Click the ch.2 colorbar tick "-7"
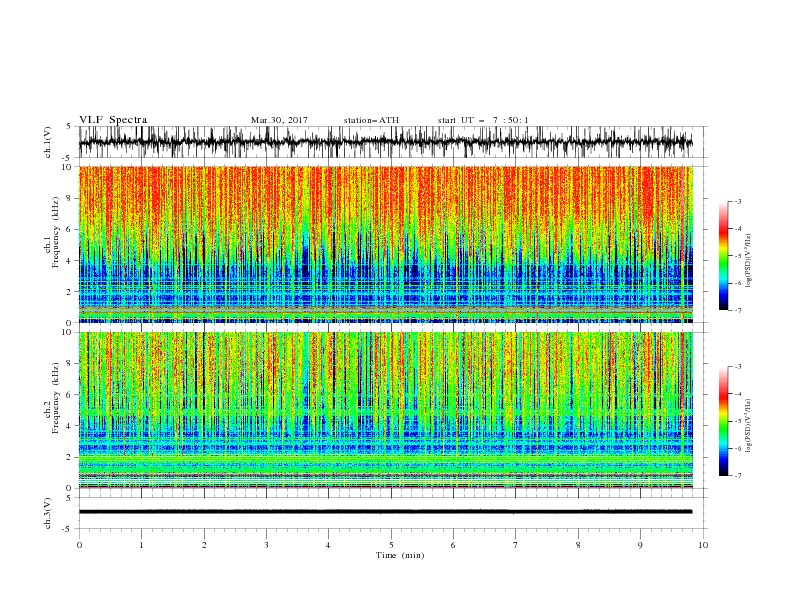This screenshot has height=612, width=792. (738, 475)
